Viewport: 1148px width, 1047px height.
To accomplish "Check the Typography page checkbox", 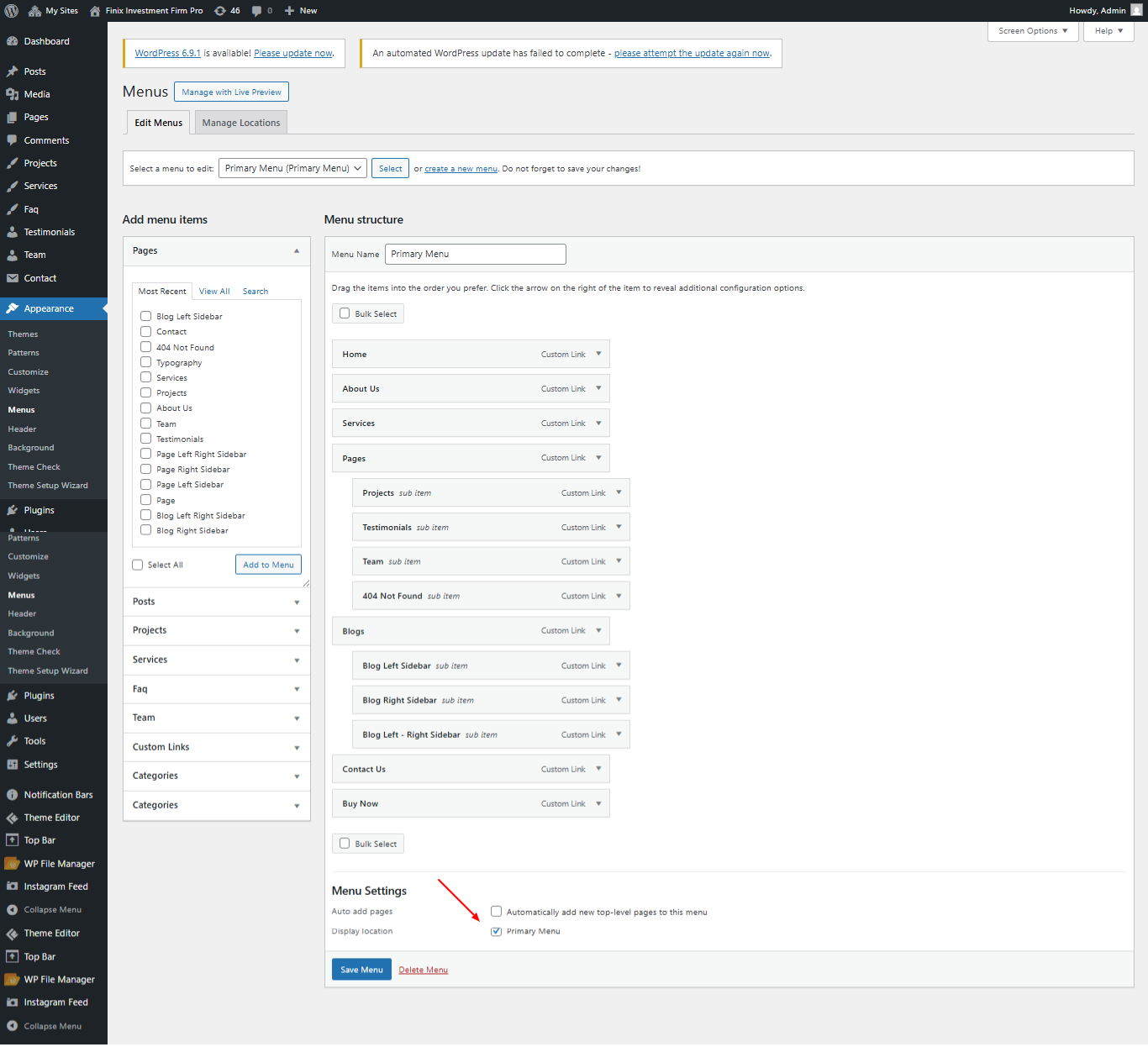I will pos(146,362).
